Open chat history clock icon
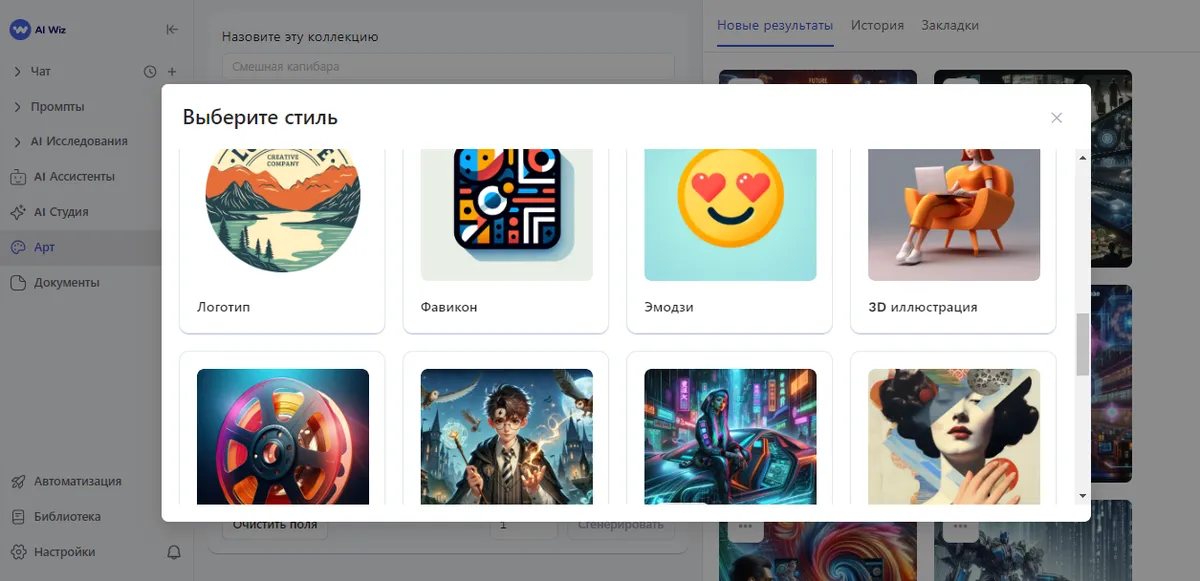The height and width of the screenshot is (581, 1200). click(150, 72)
